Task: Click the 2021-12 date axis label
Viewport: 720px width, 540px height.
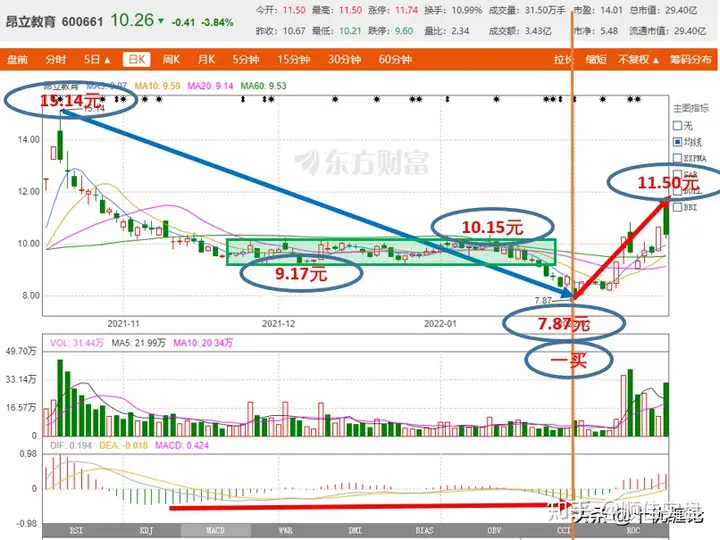Action: (278, 324)
